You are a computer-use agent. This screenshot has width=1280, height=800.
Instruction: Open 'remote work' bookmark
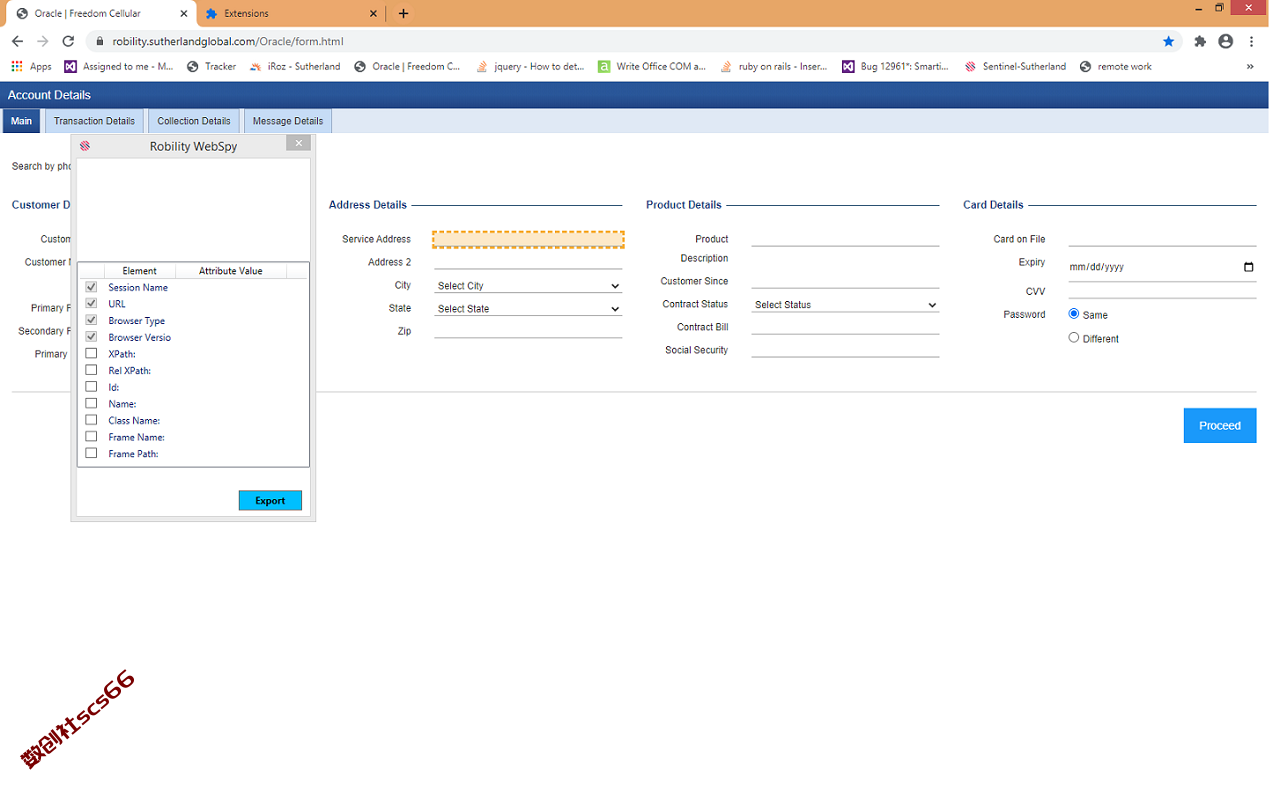point(1116,66)
